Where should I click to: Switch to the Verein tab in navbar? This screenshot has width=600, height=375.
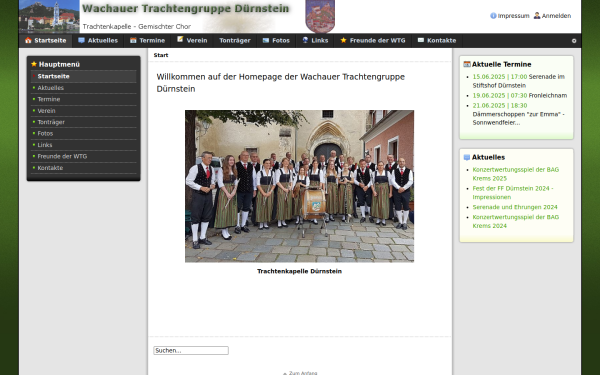[x=192, y=41]
